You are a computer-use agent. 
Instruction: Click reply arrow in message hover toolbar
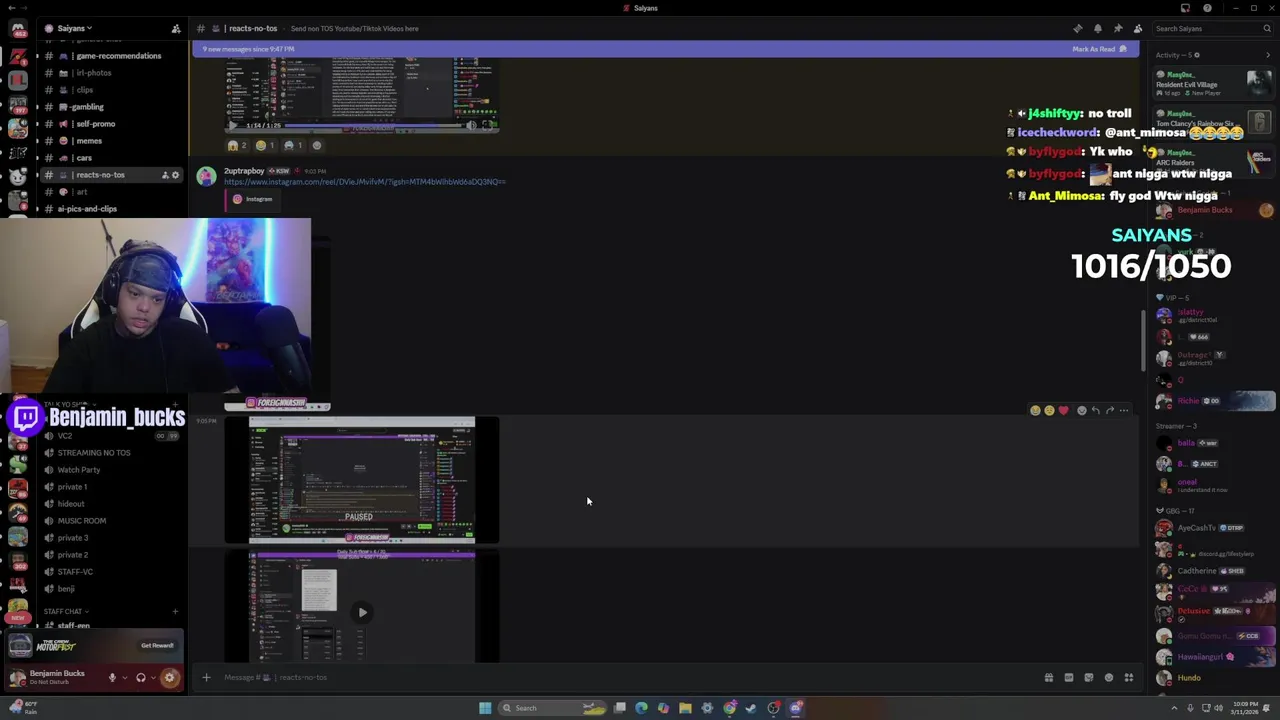(1096, 411)
